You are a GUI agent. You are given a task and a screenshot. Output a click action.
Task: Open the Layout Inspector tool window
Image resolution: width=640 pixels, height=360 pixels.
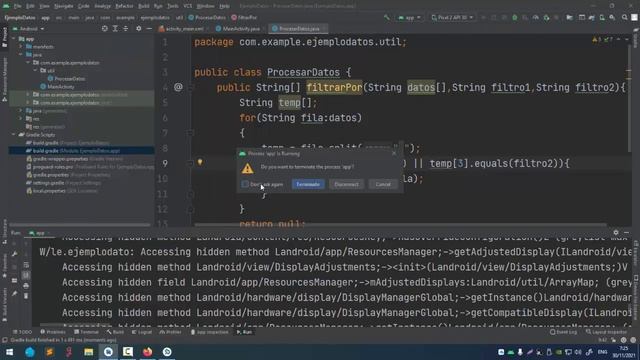(x=606, y=332)
